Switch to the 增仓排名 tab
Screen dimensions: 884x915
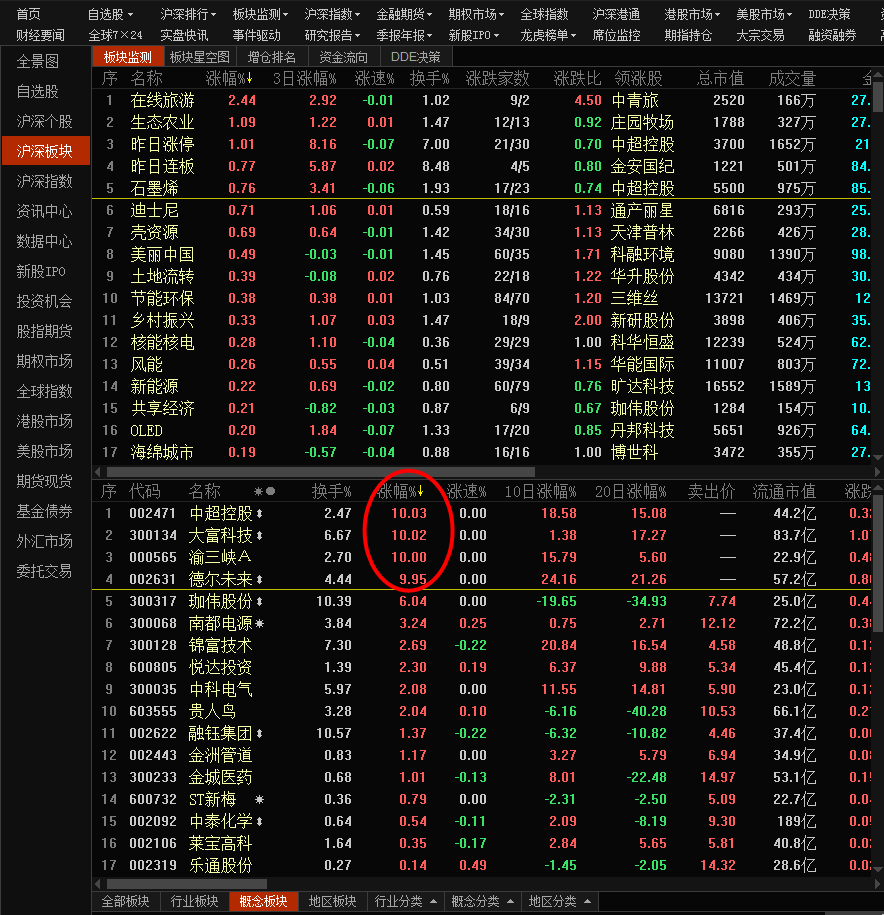(x=271, y=57)
